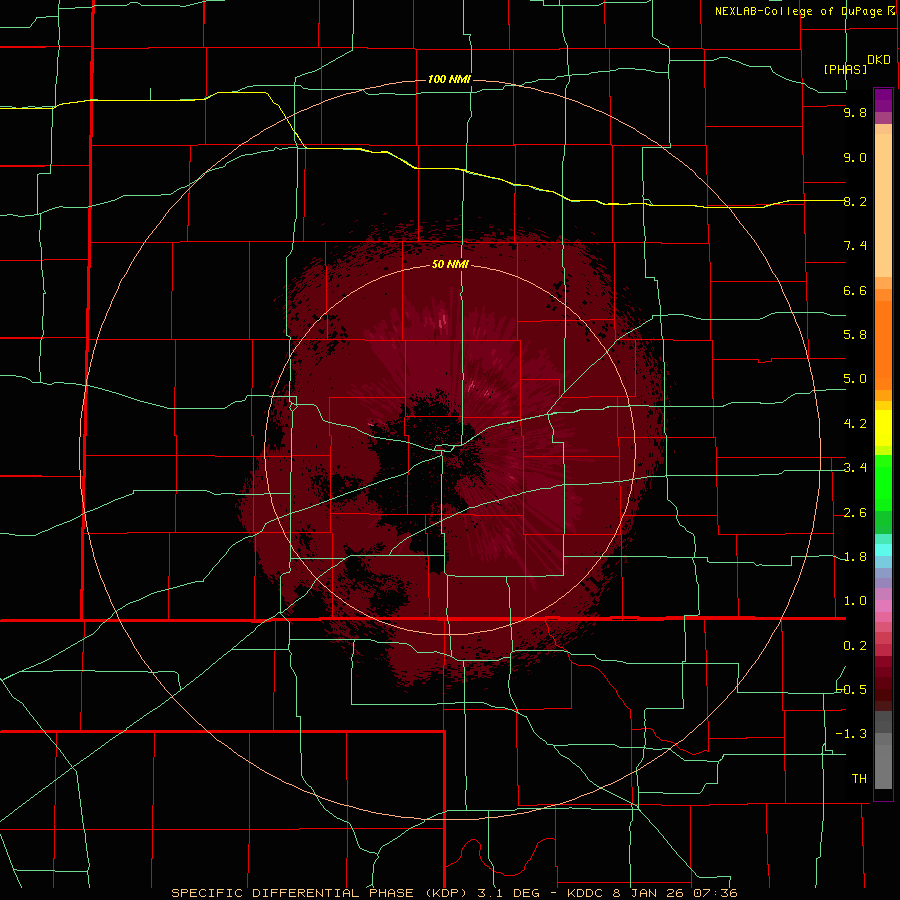Click the purple segment of the color bar
The width and height of the screenshot is (900, 900).
[x=883, y=100]
